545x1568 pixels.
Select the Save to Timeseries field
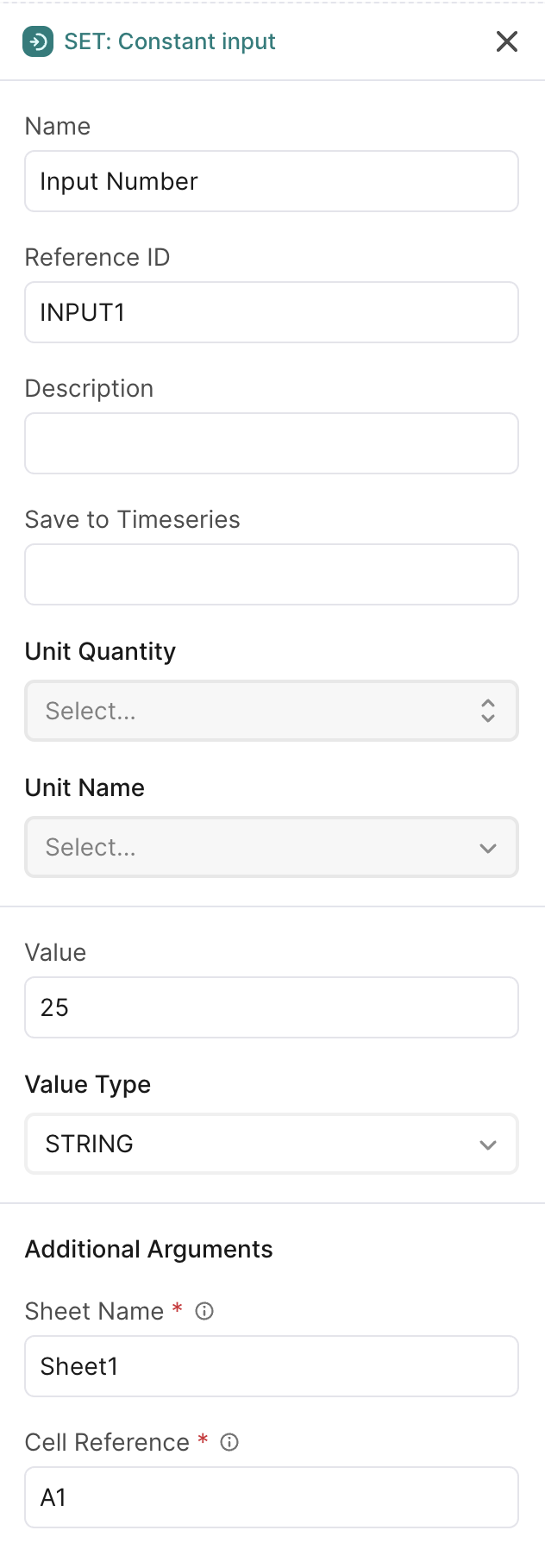pos(272,574)
